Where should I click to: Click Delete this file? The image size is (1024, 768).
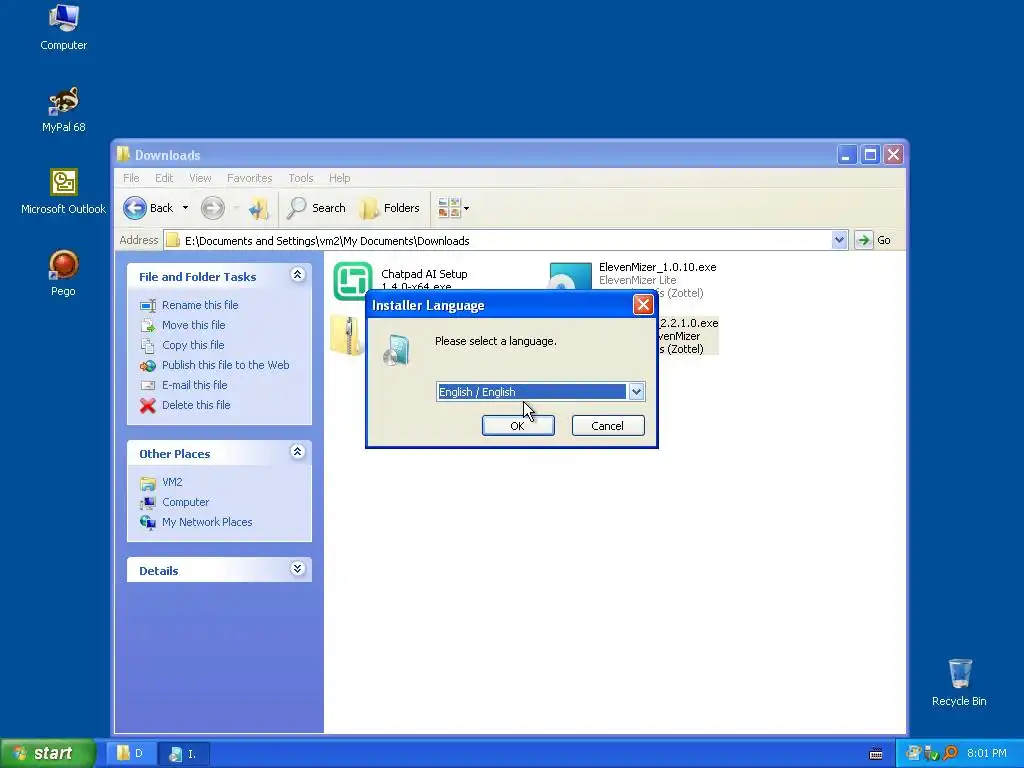pos(196,405)
